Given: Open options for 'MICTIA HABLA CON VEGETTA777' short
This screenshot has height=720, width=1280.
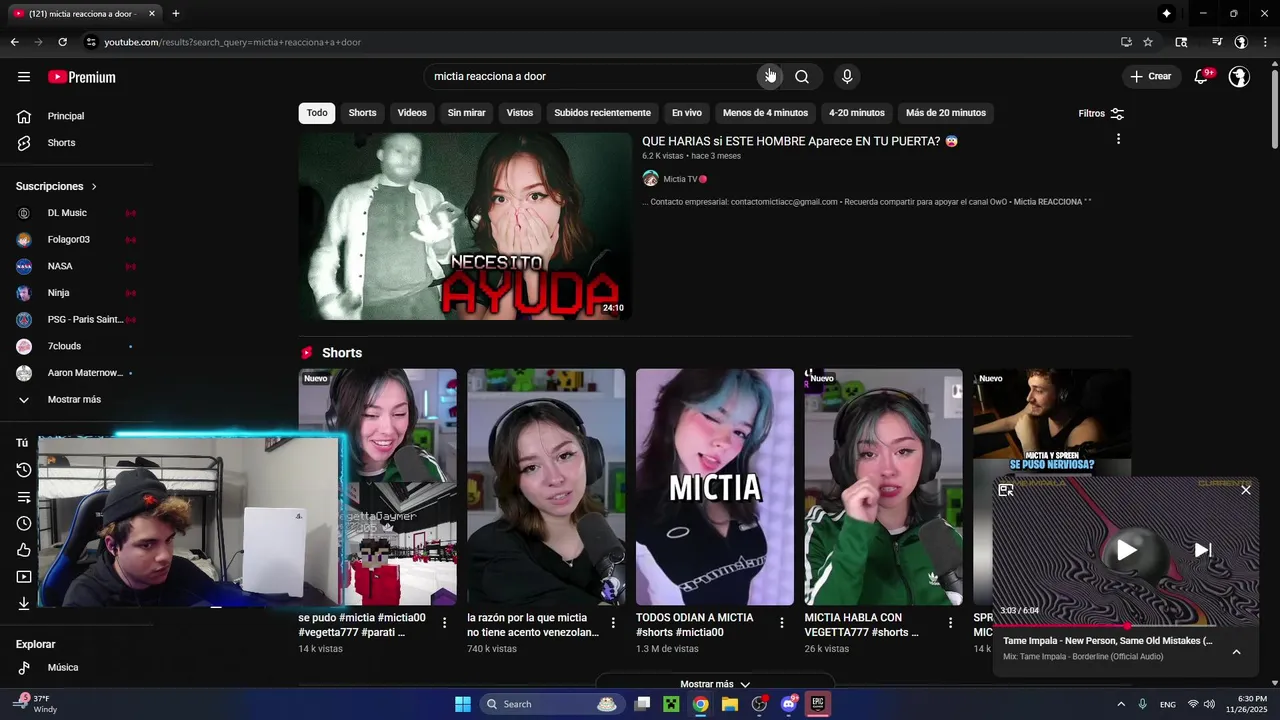Looking at the screenshot, I should pos(950,623).
